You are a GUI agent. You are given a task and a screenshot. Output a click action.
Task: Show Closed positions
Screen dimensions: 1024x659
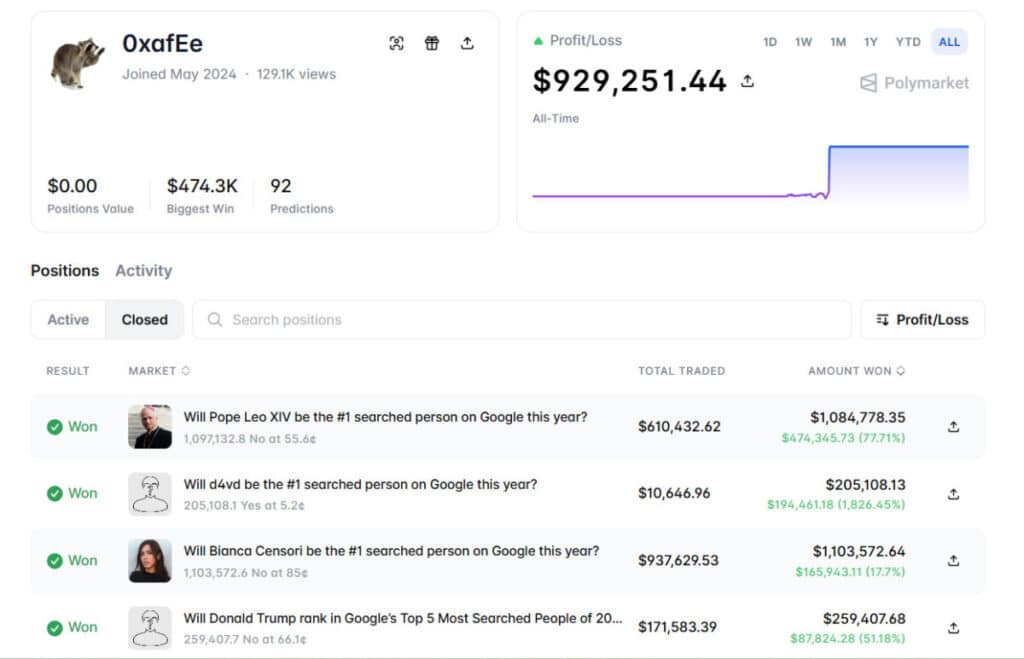click(x=144, y=319)
